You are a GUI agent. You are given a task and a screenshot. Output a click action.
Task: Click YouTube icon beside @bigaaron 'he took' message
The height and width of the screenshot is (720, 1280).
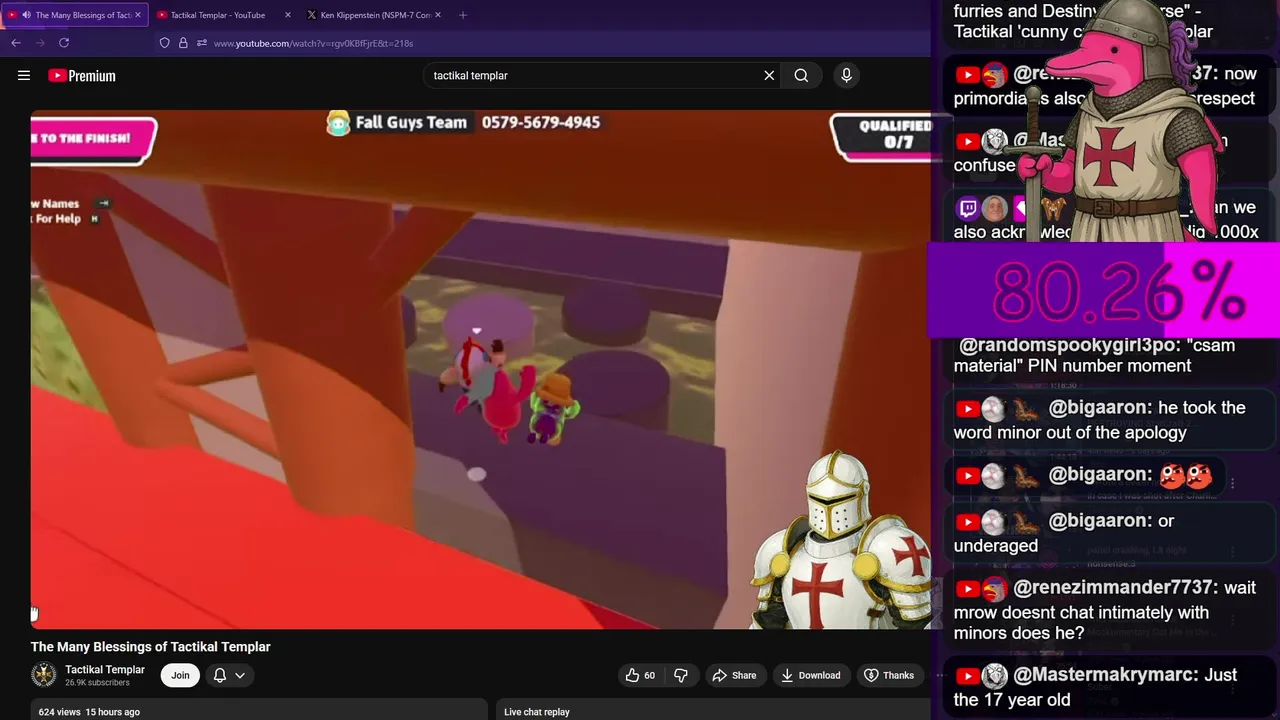click(967, 409)
